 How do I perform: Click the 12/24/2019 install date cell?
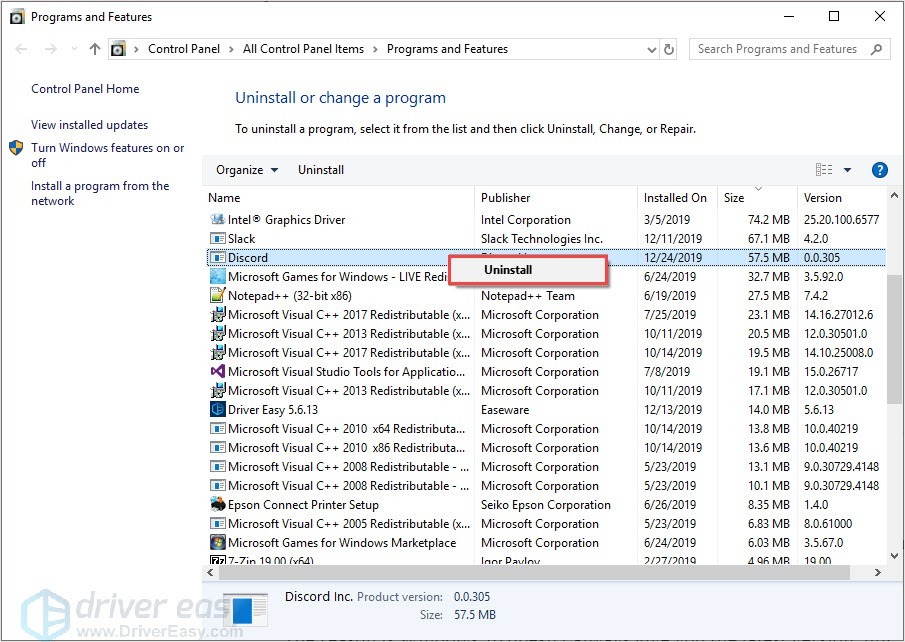pyautogui.click(x=673, y=257)
